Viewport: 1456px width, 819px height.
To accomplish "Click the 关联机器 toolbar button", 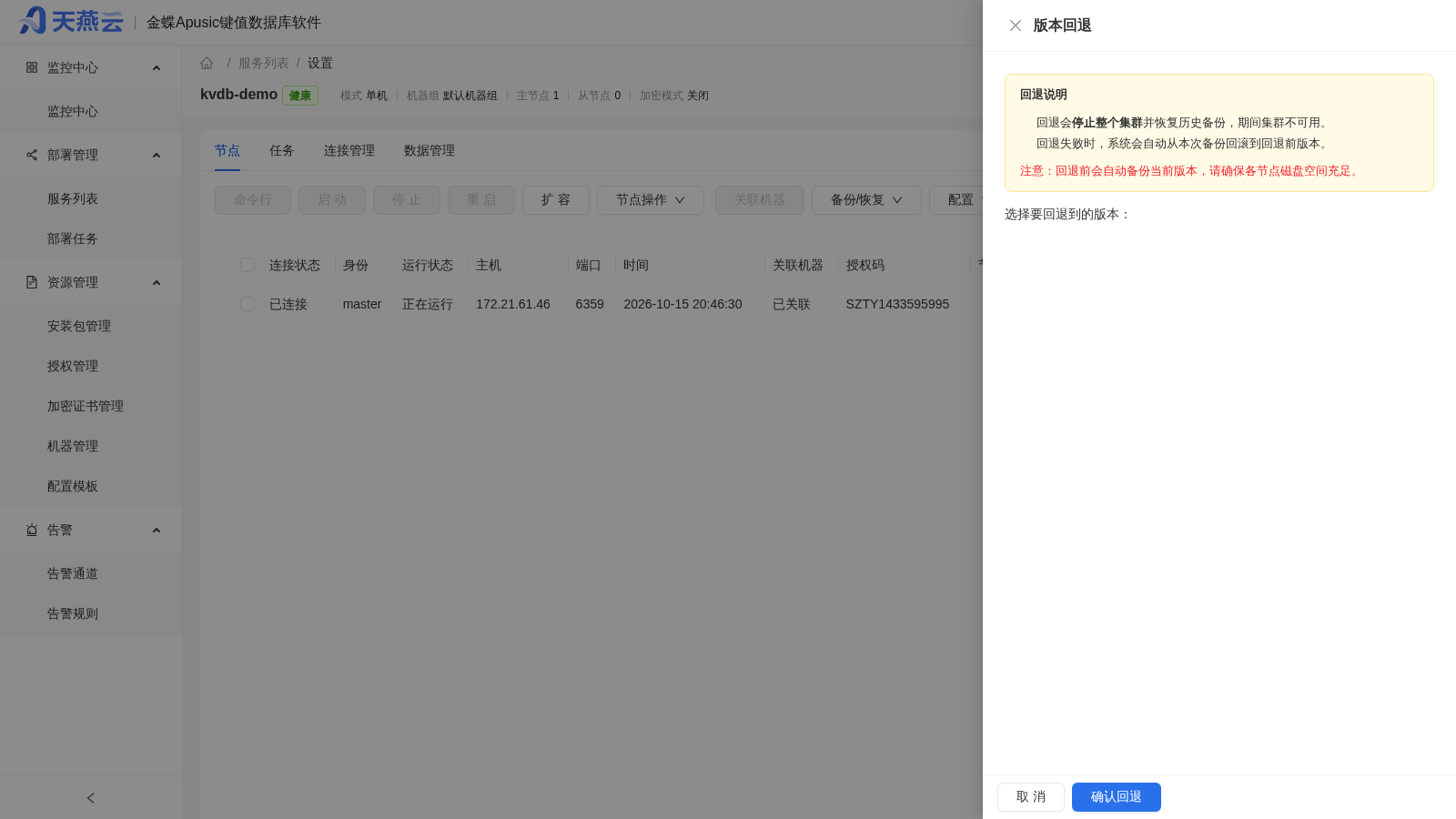I will click(760, 200).
